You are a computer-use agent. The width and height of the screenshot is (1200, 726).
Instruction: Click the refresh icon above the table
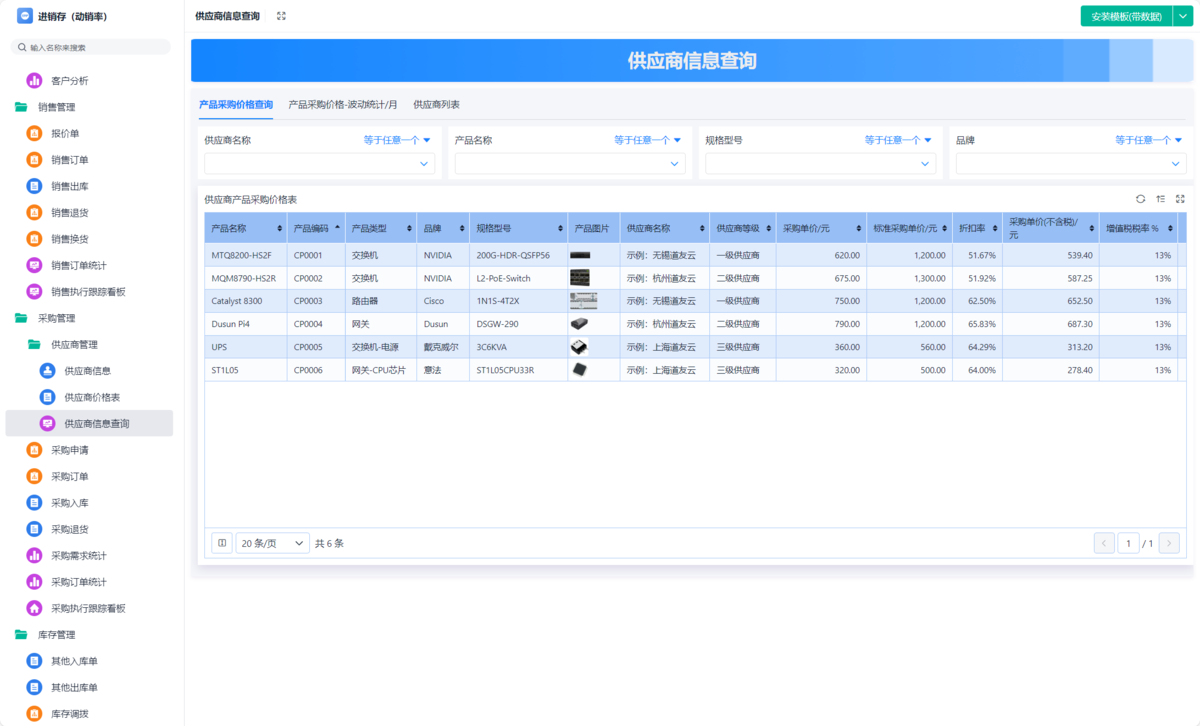[1141, 199]
